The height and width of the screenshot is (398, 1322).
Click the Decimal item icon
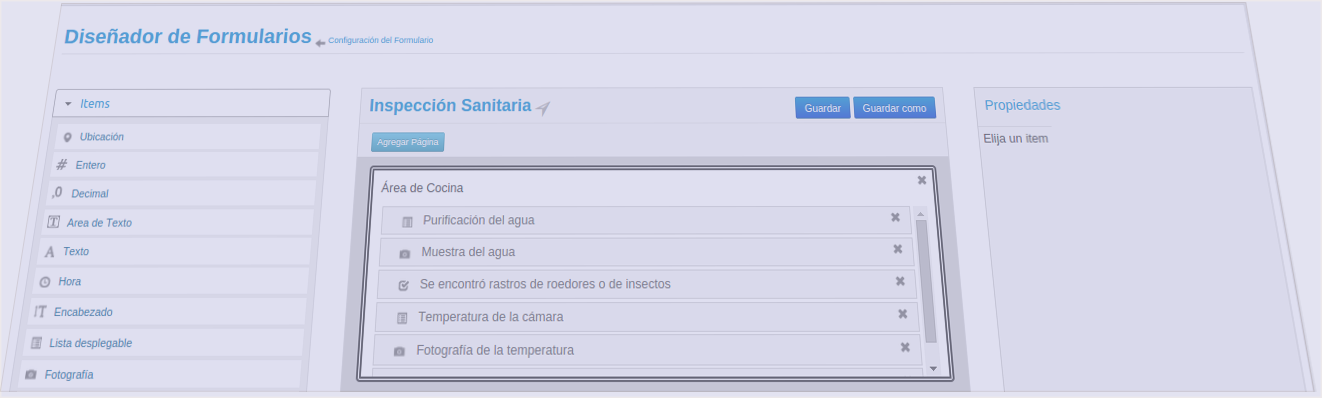click(x=57, y=193)
